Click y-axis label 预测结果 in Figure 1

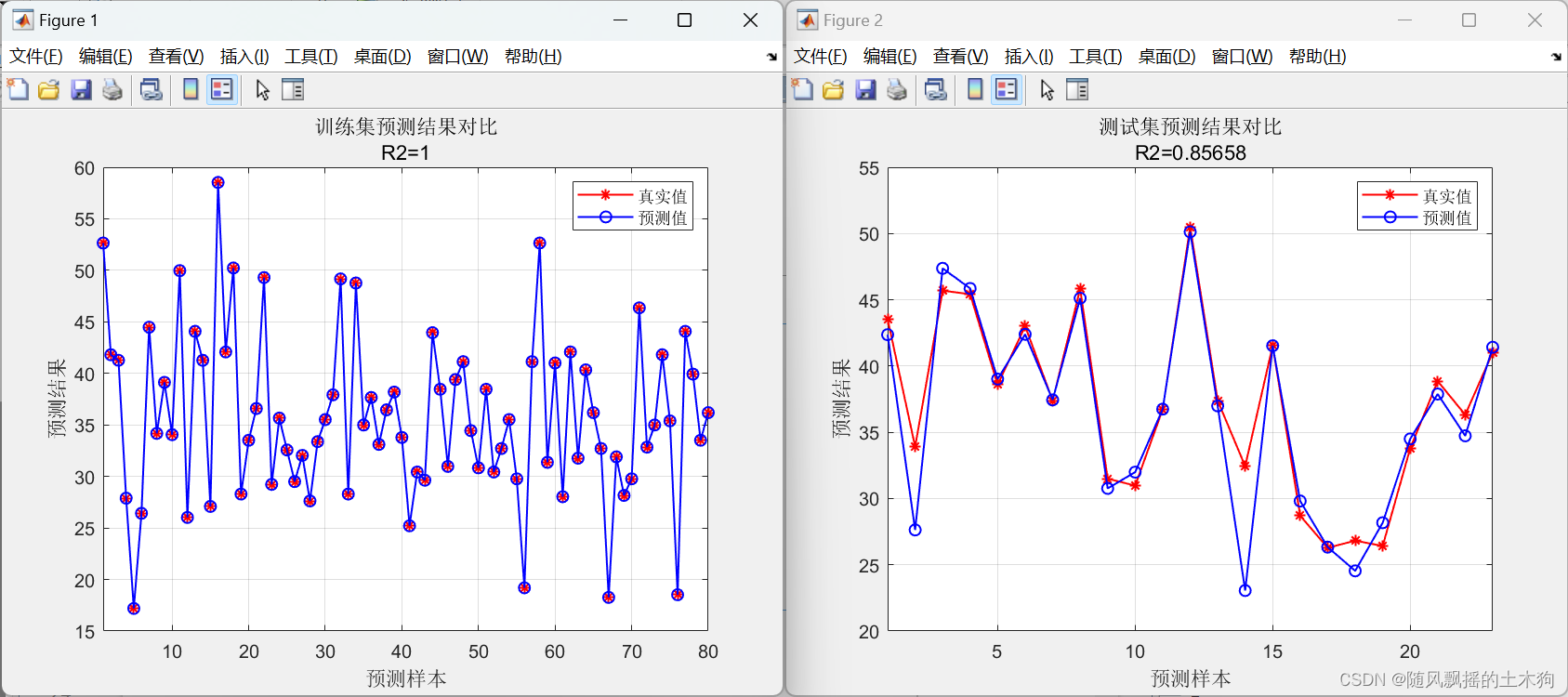tap(58, 399)
